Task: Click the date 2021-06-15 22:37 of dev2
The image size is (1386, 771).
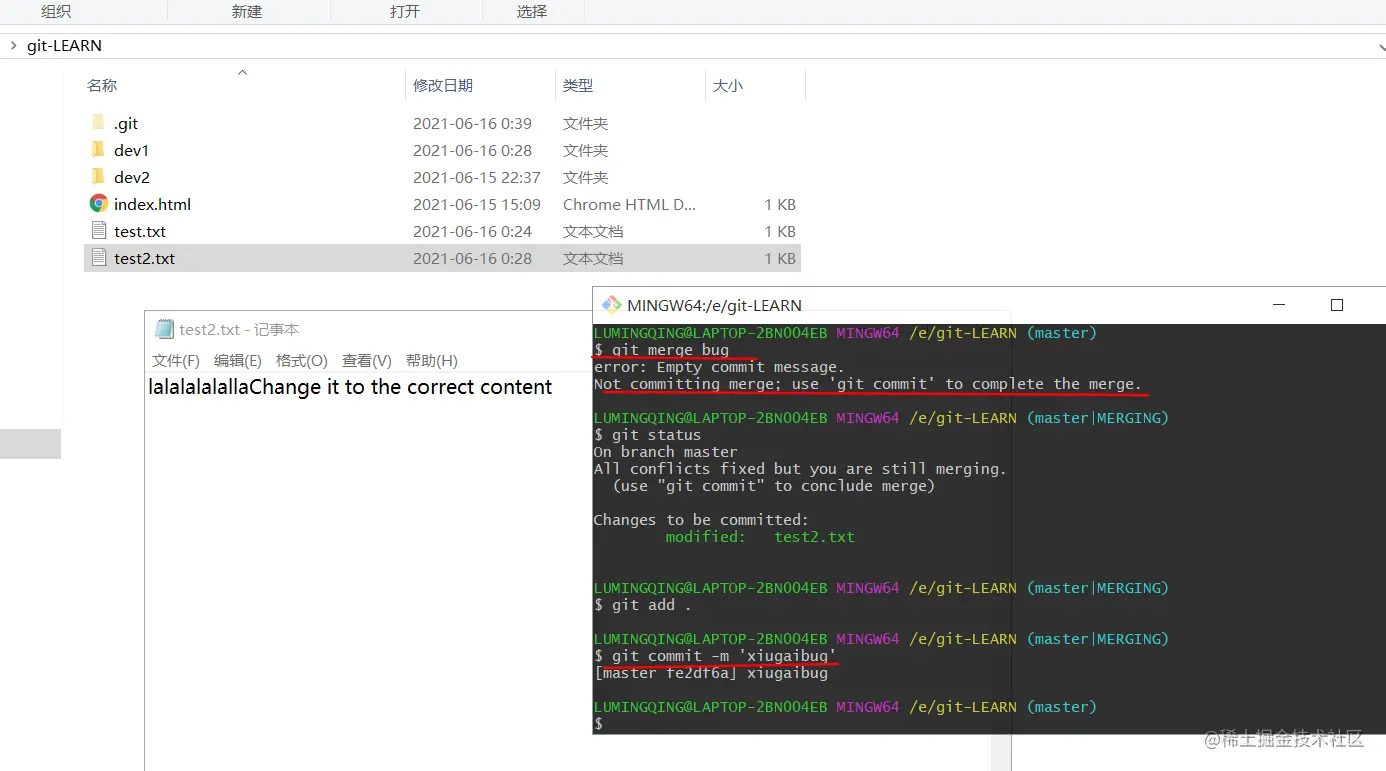Action: (x=477, y=178)
